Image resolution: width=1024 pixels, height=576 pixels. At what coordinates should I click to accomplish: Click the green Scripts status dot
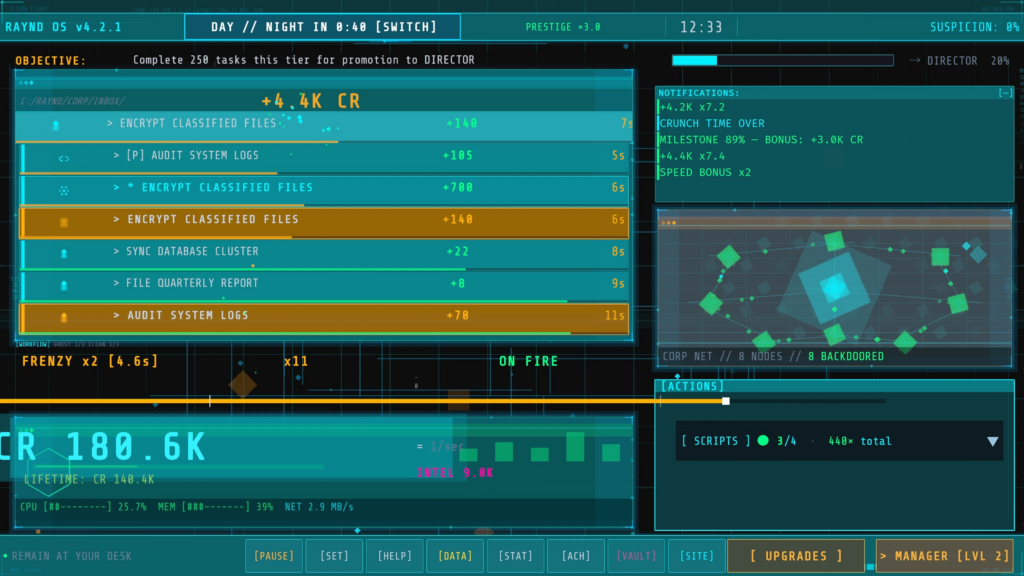point(763,441)
